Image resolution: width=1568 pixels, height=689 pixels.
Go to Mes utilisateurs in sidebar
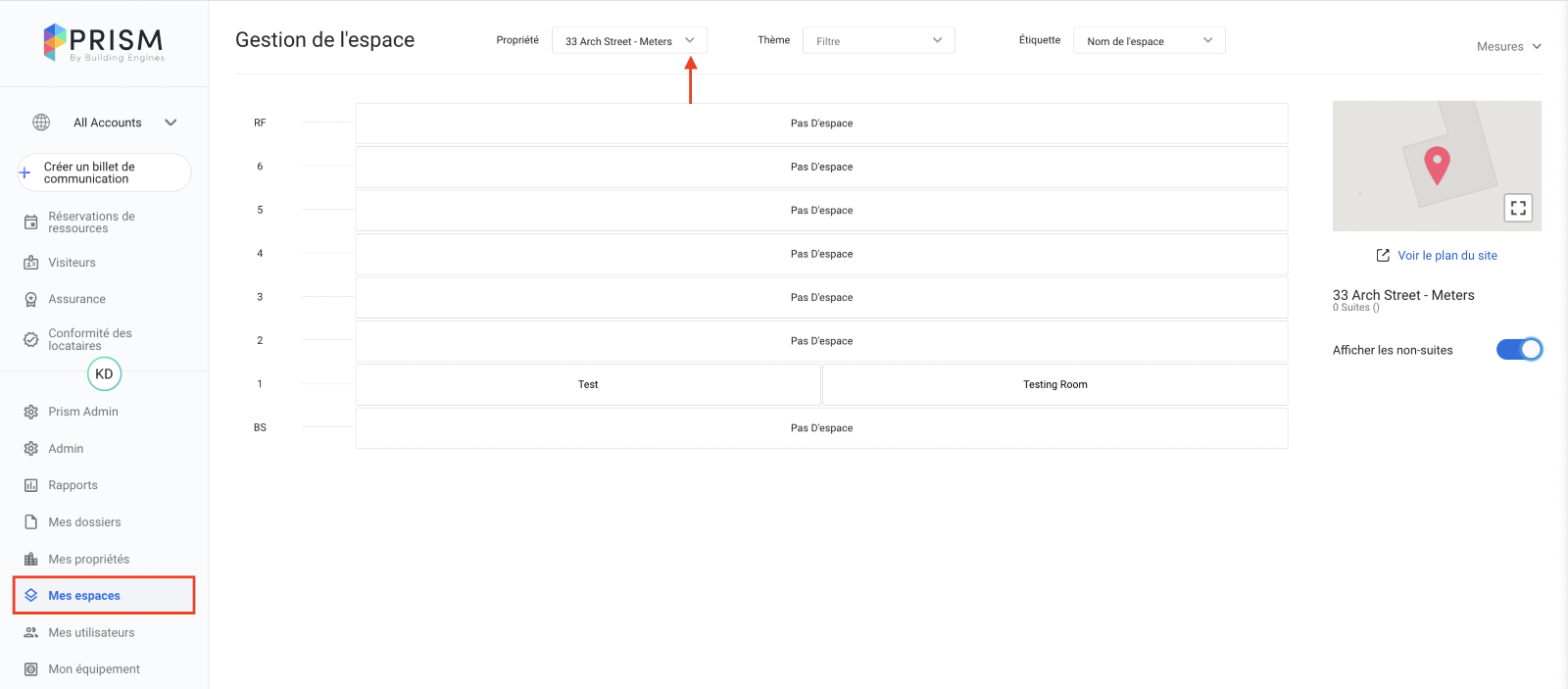pyautogui.click(x=91, y=633)
